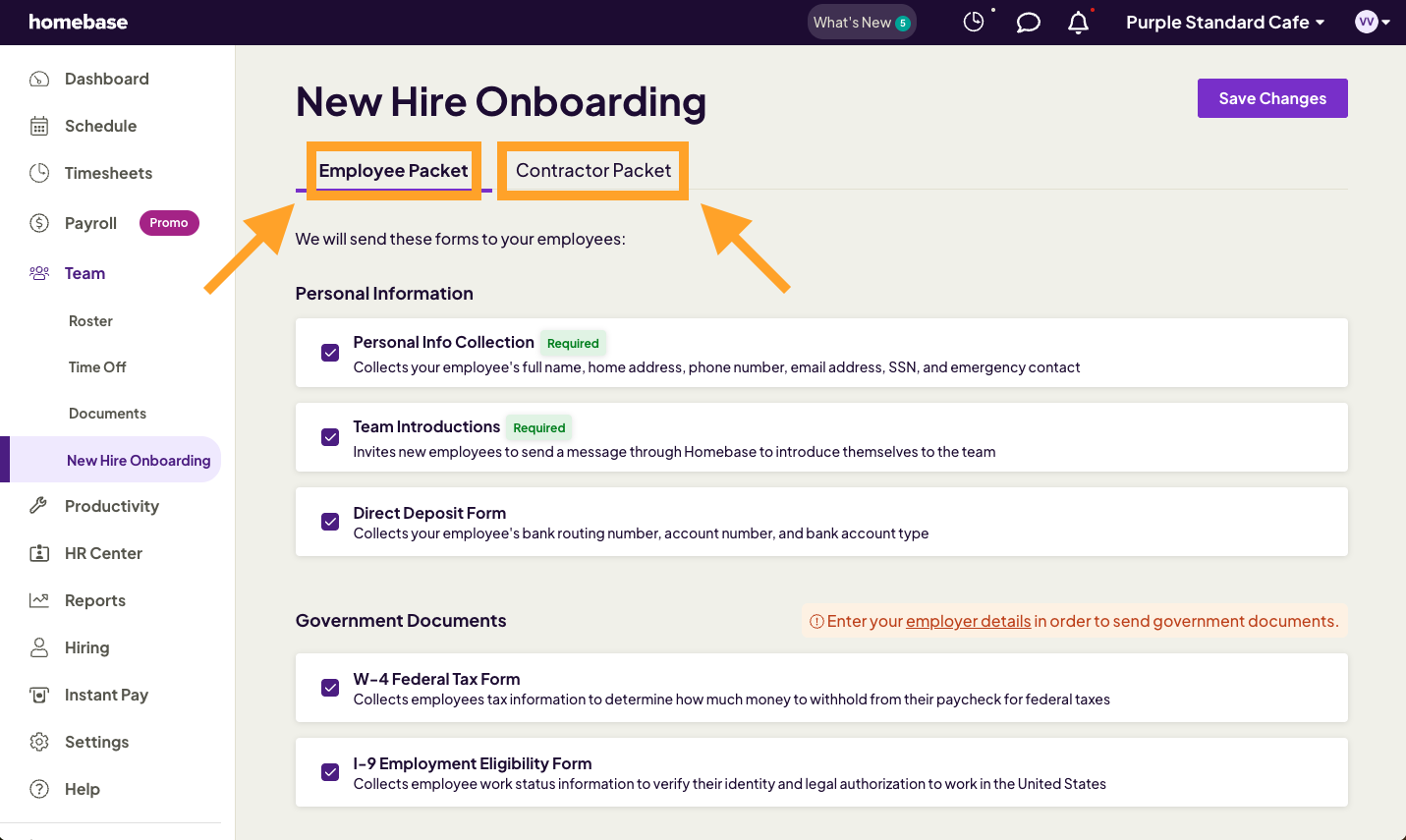Screen dimensions: 1406x840
Task: Open the Timesheets clock icon in sidebar
Action: click(x=40, y=172)
